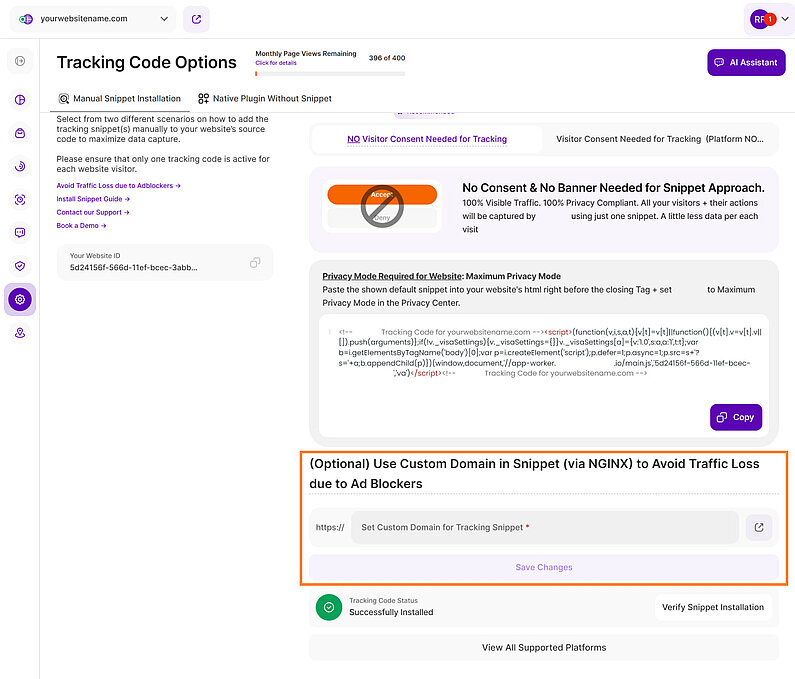Click the sidebar expand arrow icon

tap(20, 62)
